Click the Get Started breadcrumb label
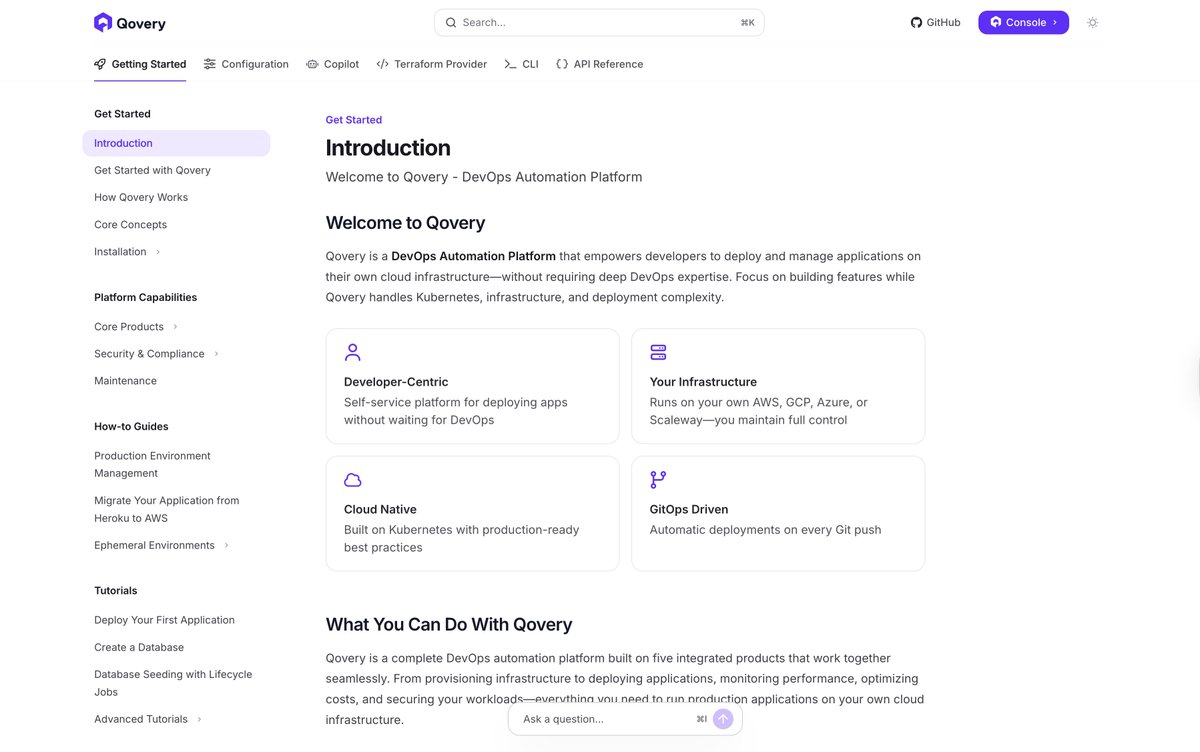1200x752 pixels. (354, 120)
